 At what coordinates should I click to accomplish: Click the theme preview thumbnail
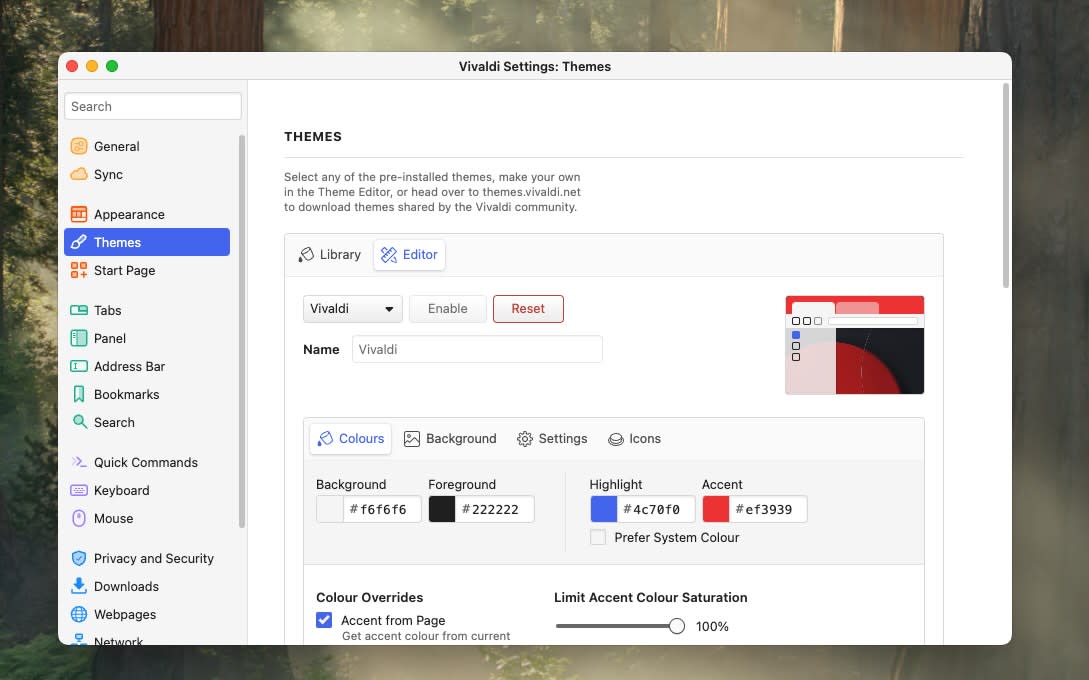click(854, 345)
